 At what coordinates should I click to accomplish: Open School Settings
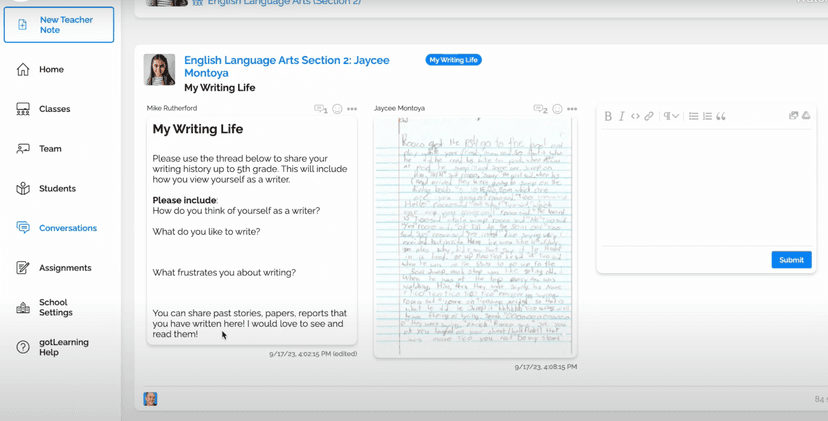click(55, 307)
